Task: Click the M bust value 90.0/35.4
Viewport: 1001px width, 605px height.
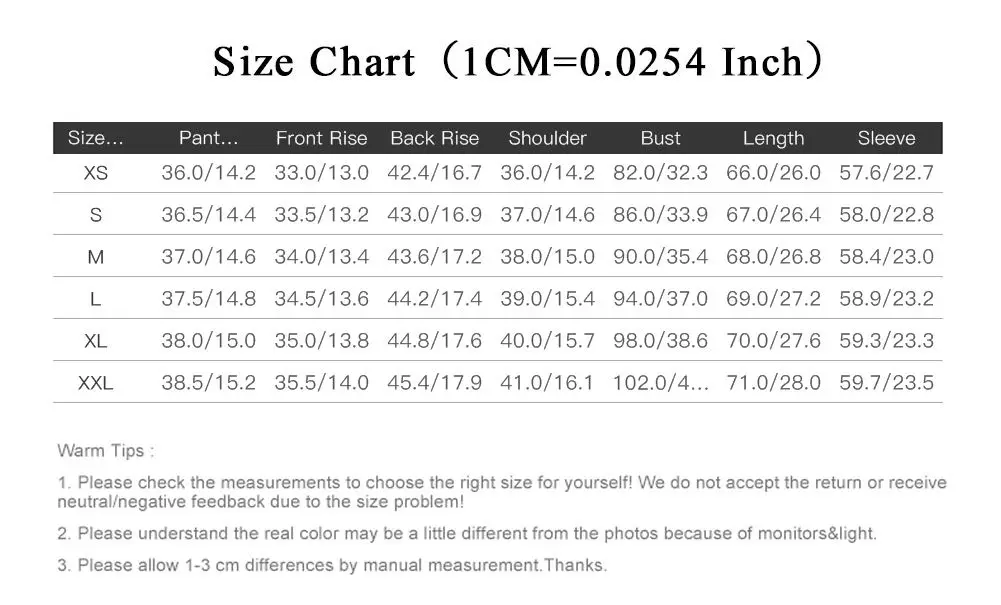Action: coord(660,257)
